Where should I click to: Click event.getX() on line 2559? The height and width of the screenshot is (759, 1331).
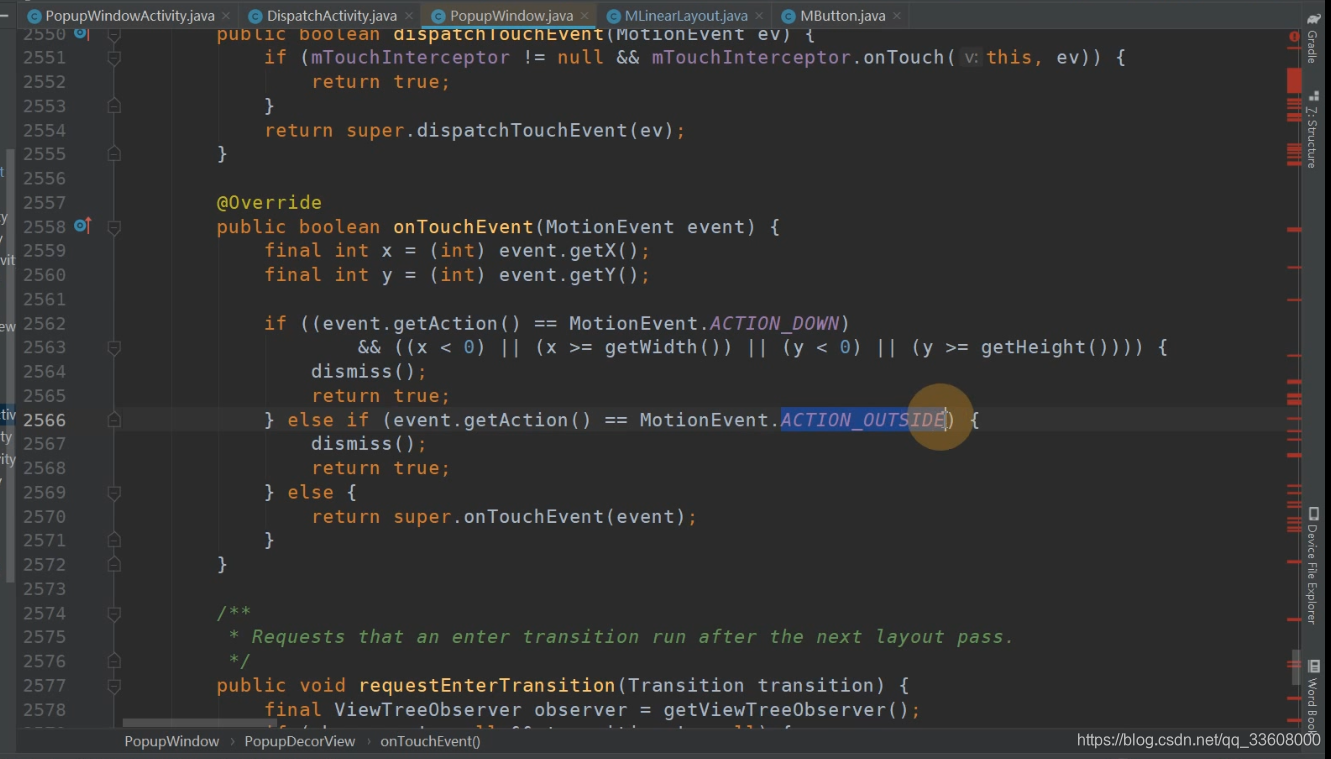coord(569,251)
